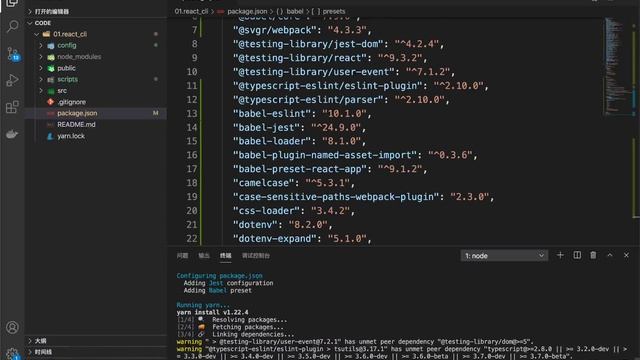The height and width of the screenshot is (360, 640).
Task: Select terminal dropdown '1: node'
Action: [504, 256]
